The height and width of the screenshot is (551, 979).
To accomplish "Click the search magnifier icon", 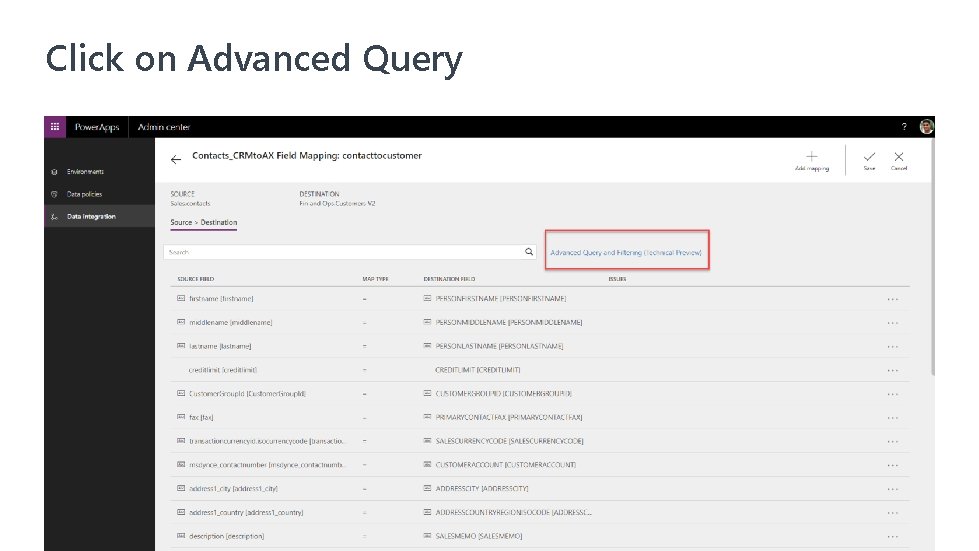I will [529, 251].
